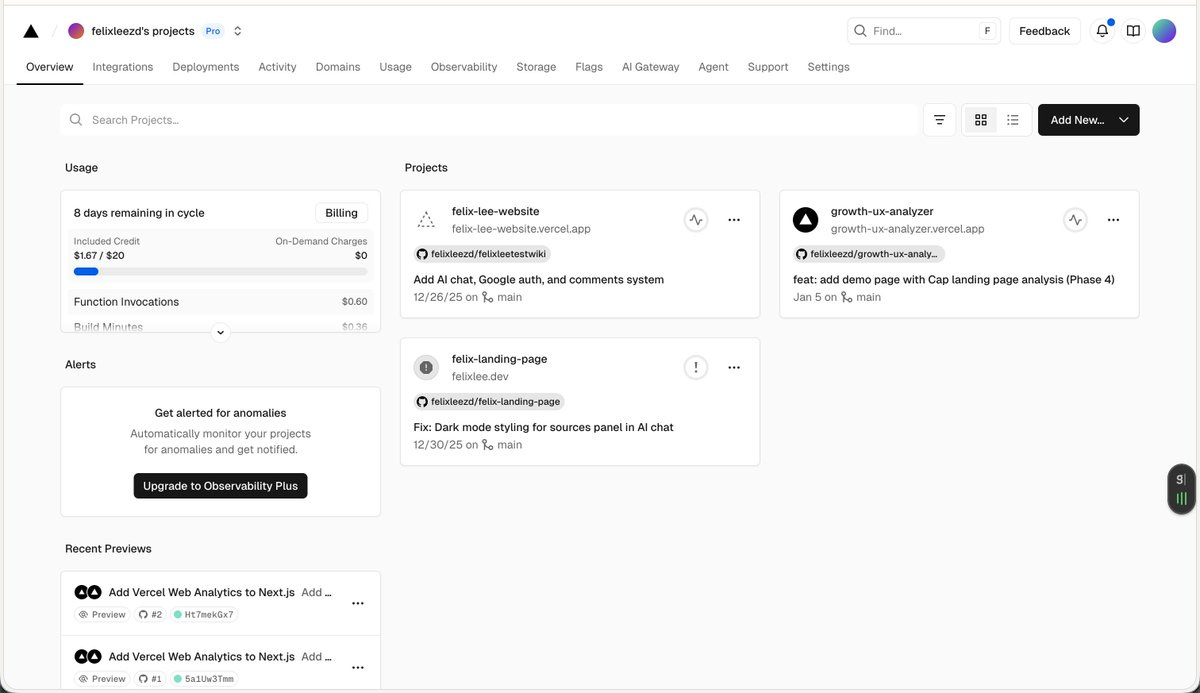The height and width of the screenshot is (693, 1200).
Task: Open deployment Ht7mekGx7 chip
Action: click(x=204, y=615)
